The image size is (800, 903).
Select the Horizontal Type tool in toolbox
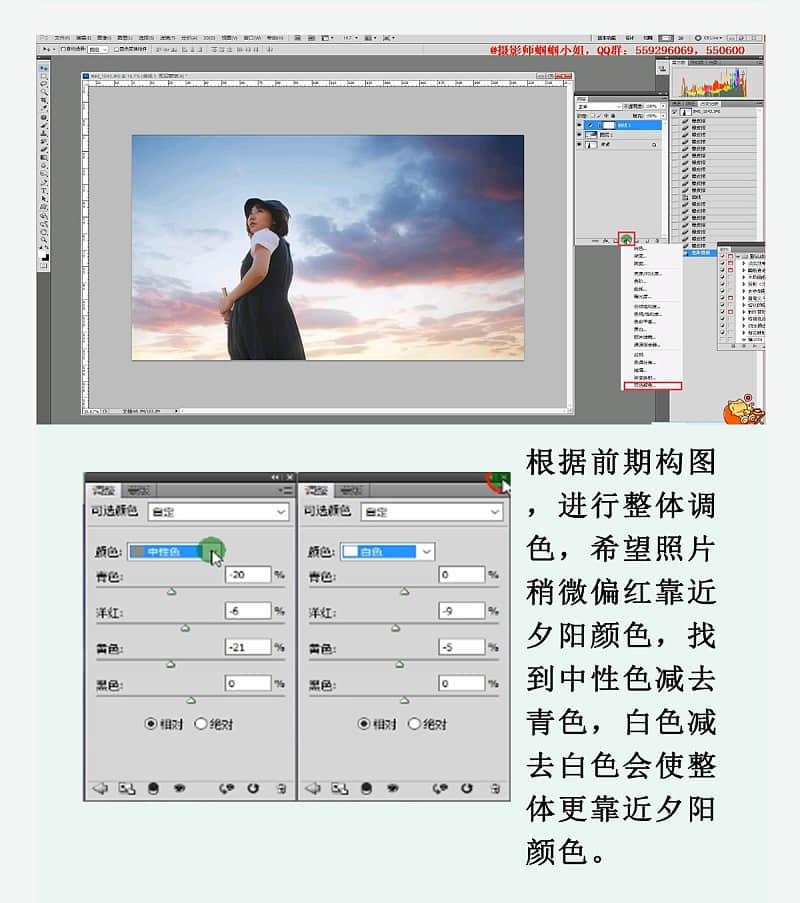[44, 189]
